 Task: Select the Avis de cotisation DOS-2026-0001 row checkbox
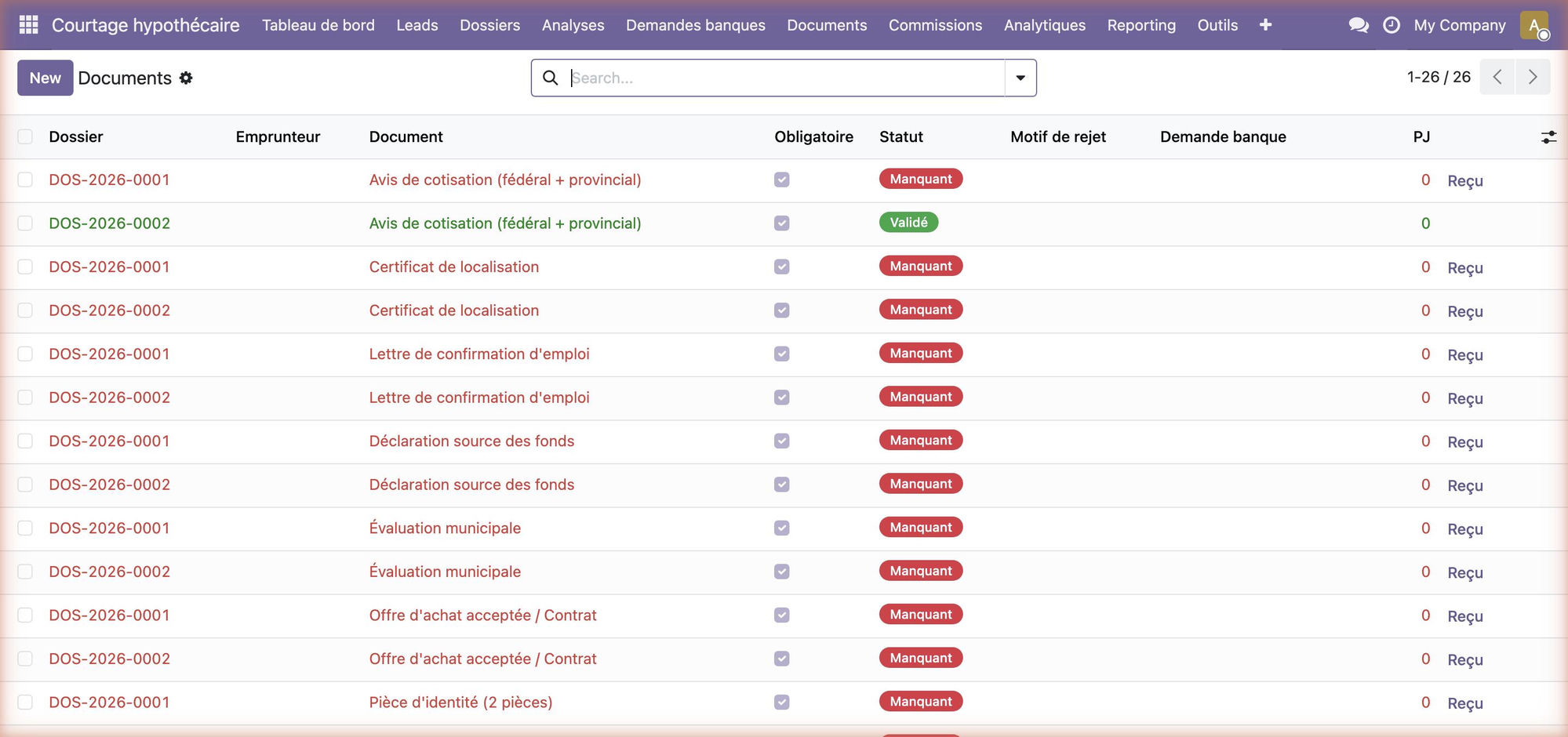25,180
